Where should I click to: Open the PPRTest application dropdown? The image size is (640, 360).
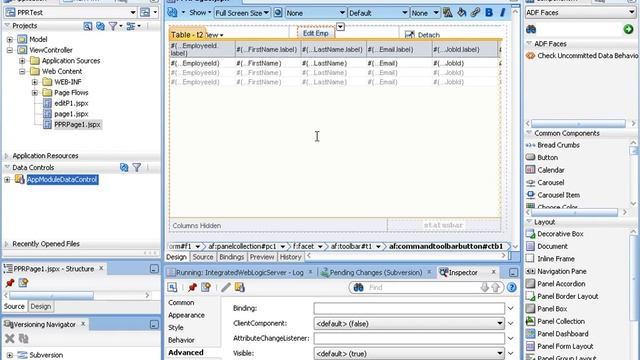click(x=133, y=13)
